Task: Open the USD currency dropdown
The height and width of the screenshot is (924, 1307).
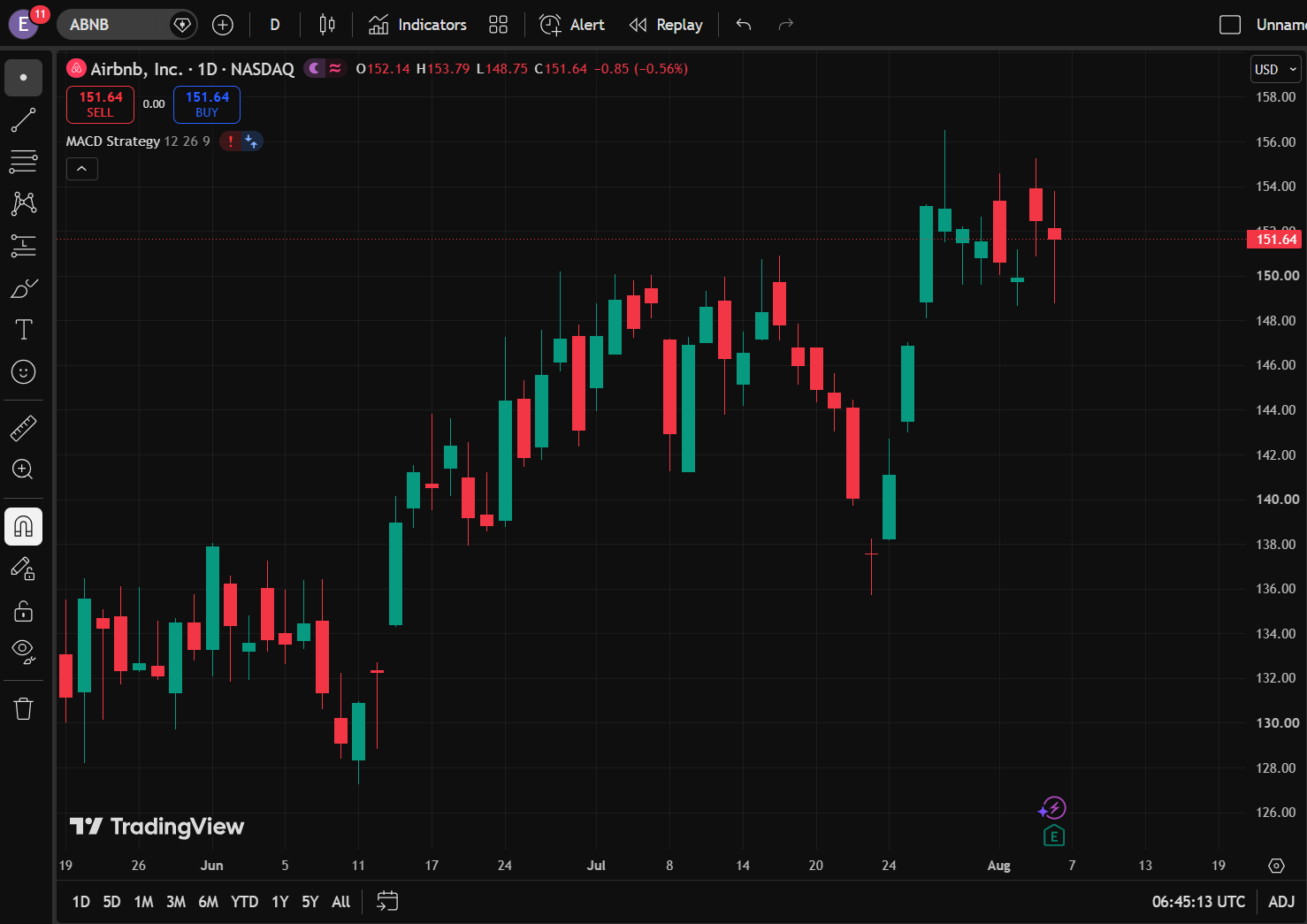Action: (1275, 69)
